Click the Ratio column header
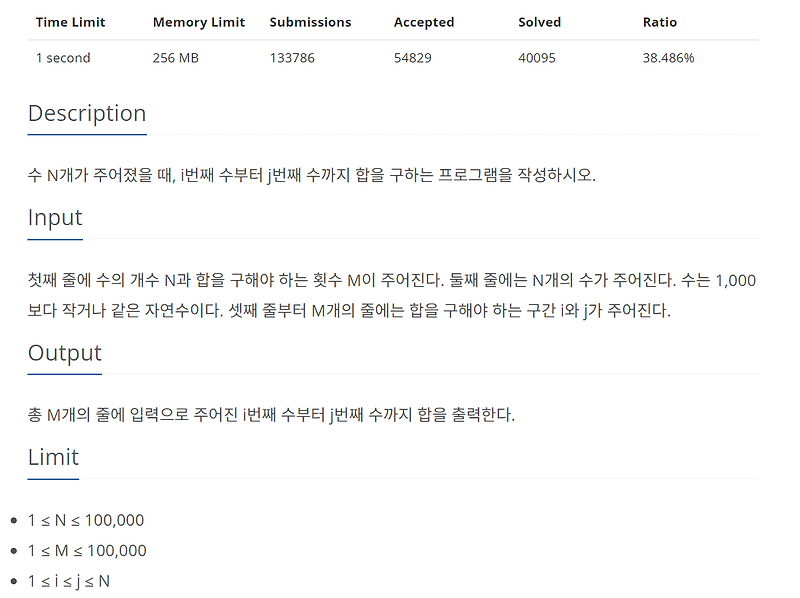 coord(660,22)
